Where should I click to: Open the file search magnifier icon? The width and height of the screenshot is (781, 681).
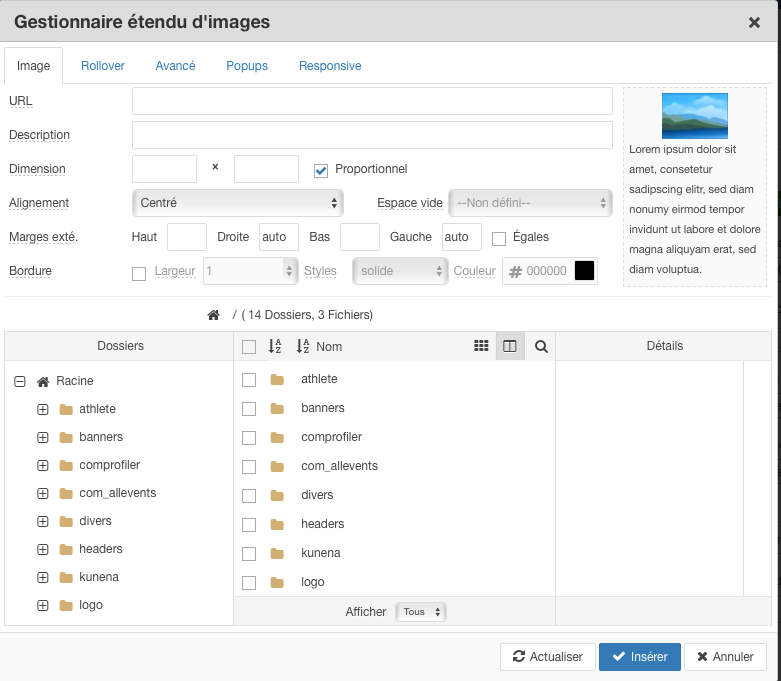(541, 346)
